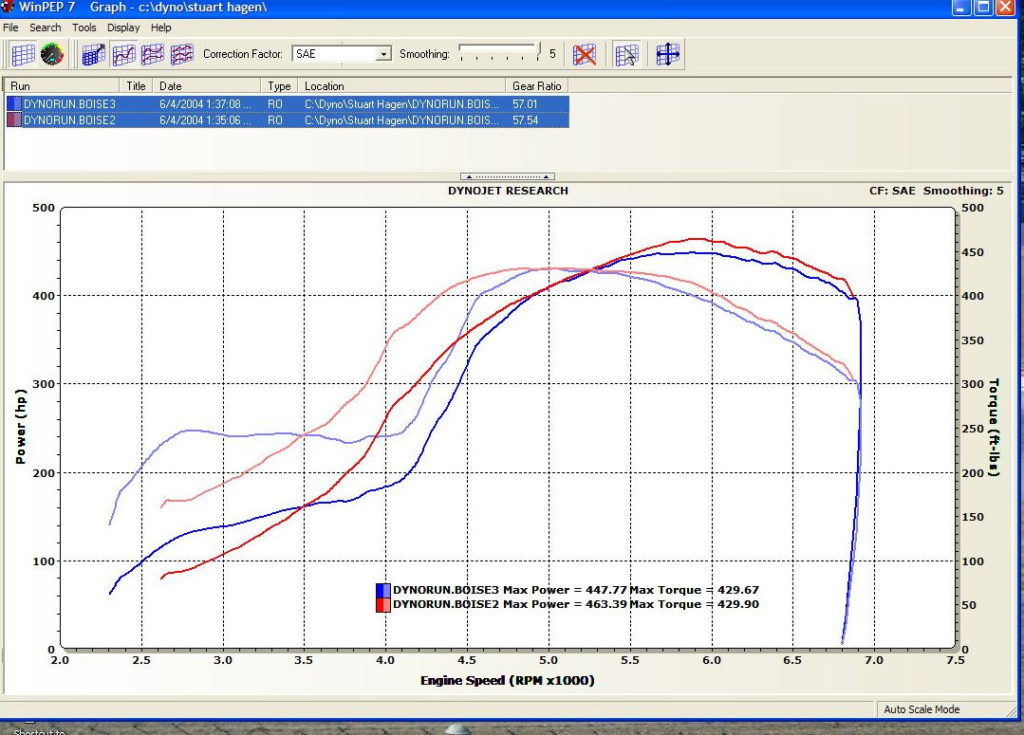The width and height of the screenshot is (1024, 735).
Task: Open the Tools menu
Action: tap(83, 27)
